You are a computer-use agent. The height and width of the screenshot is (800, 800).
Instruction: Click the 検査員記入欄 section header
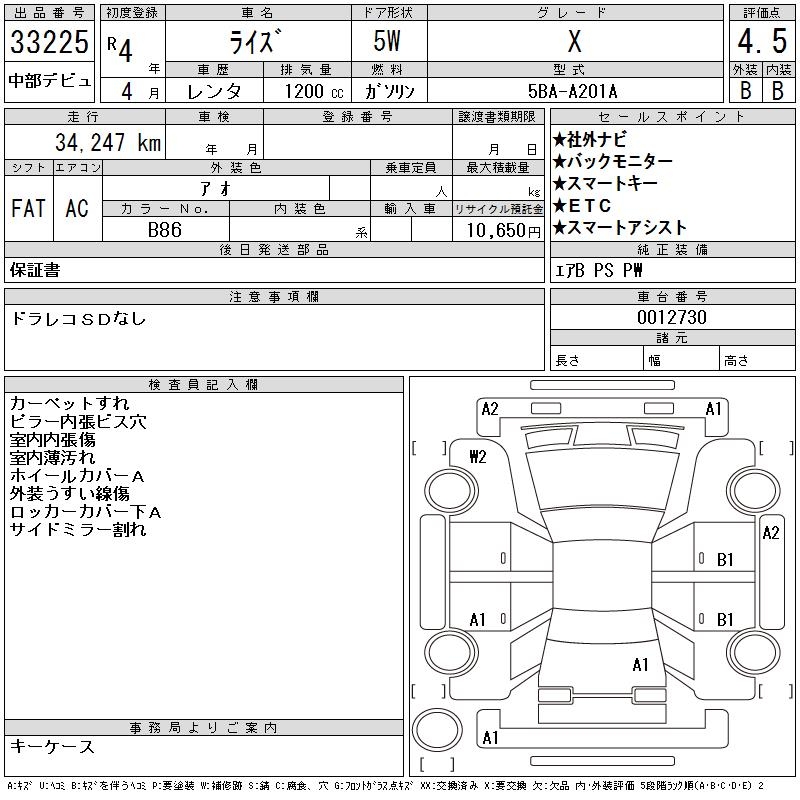pyautogui.click(x=204, y=385)
